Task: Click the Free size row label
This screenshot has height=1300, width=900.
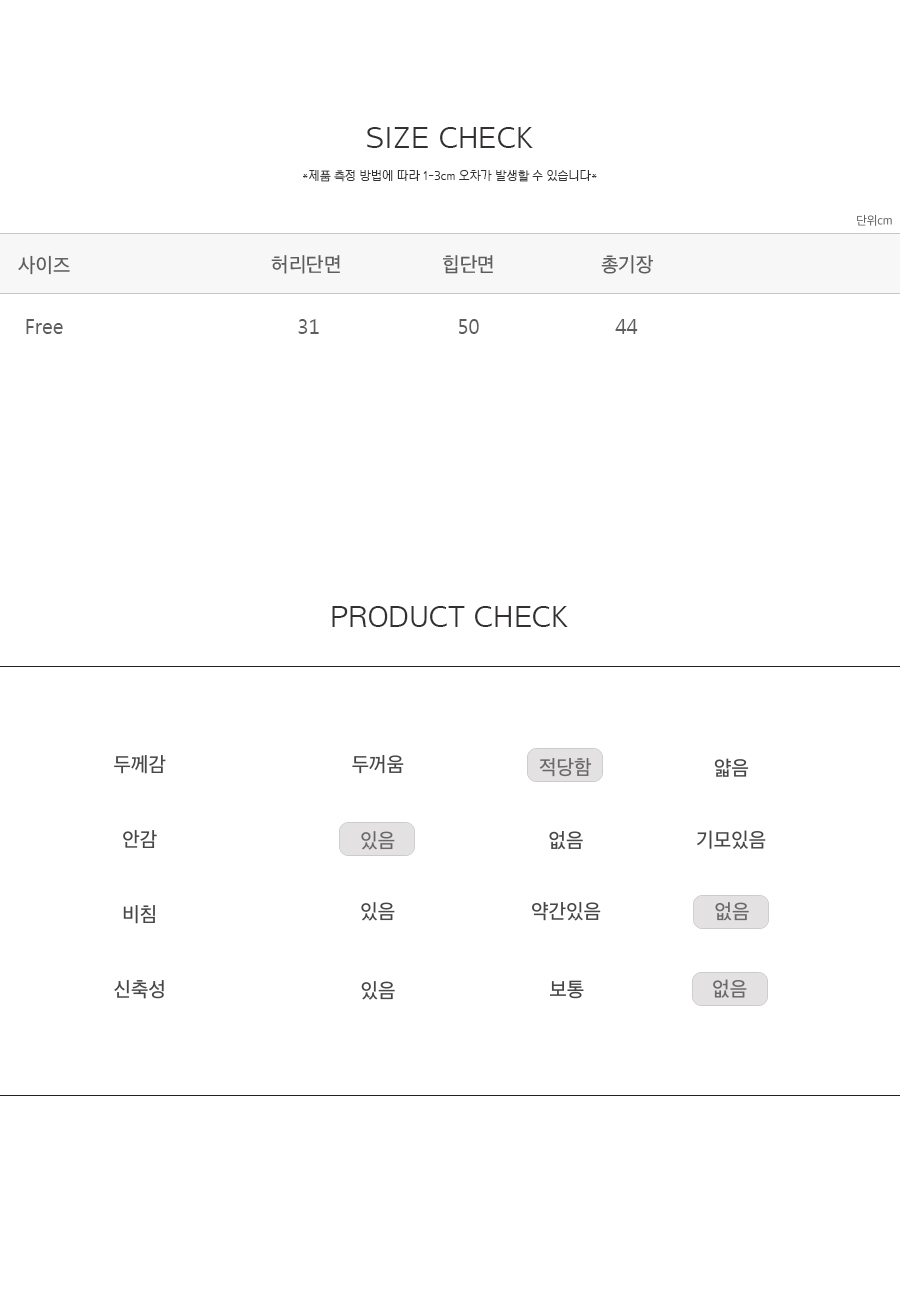Action: coord(44,327)
